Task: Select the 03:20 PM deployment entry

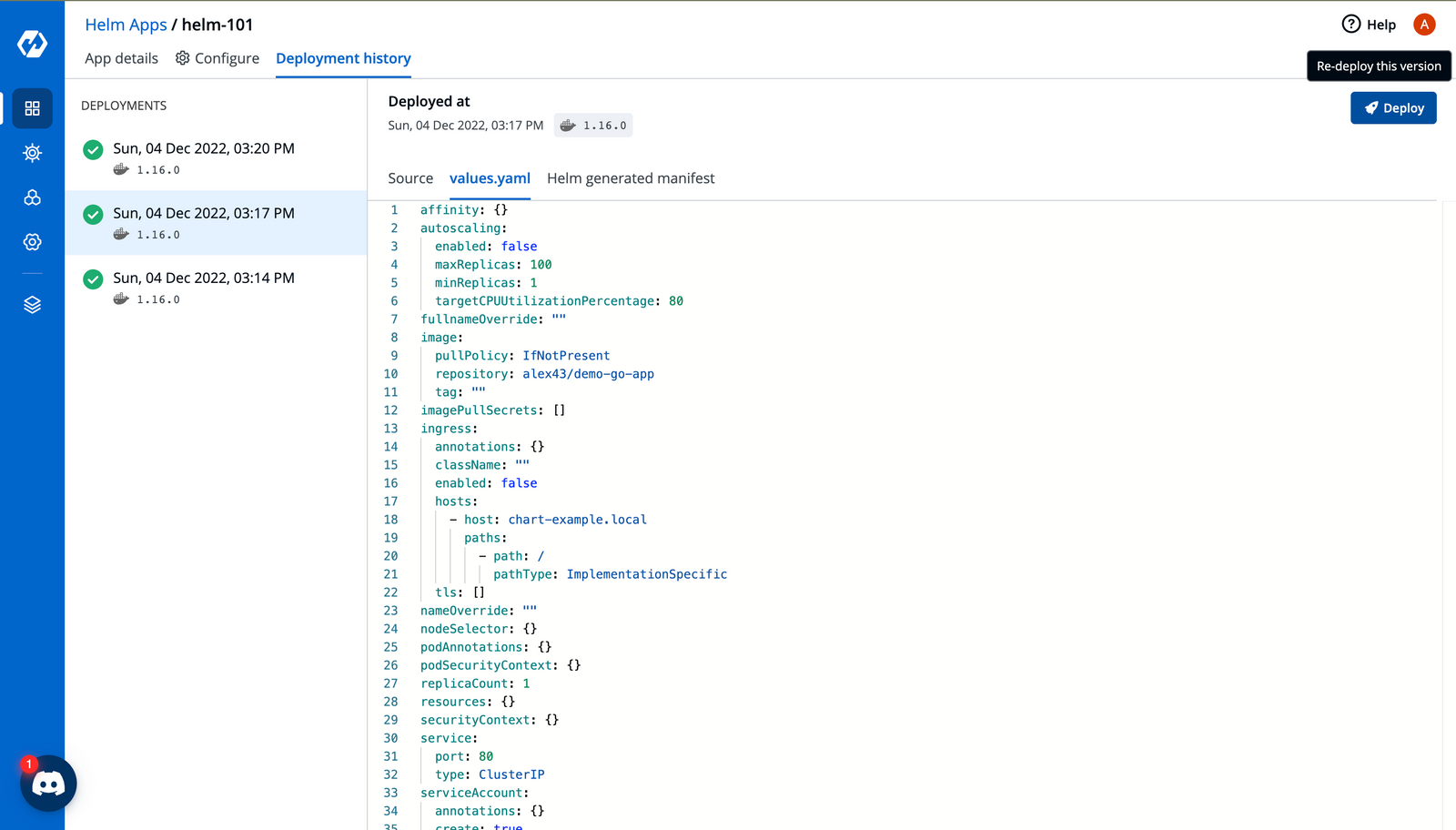Action: click(204, 148)
